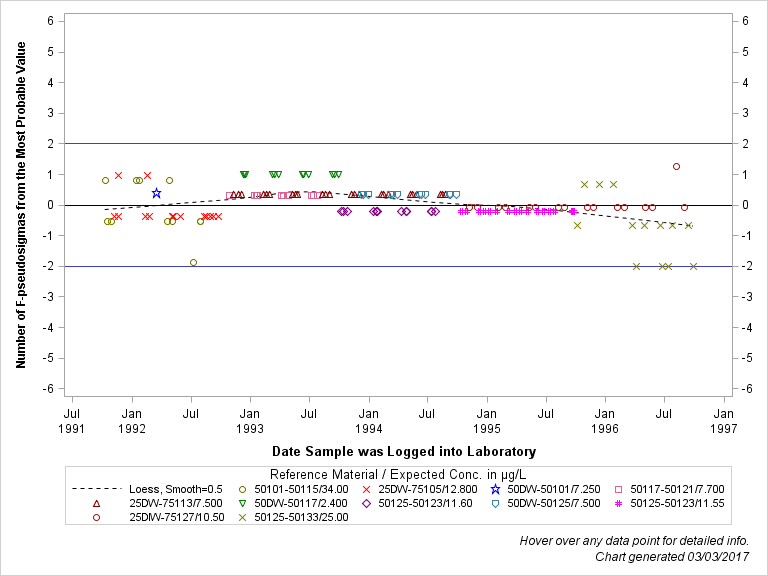Click the leftmost olive circle data point in 1991
The width and height of the screenshot is (768, 576).
click(105, 181)
